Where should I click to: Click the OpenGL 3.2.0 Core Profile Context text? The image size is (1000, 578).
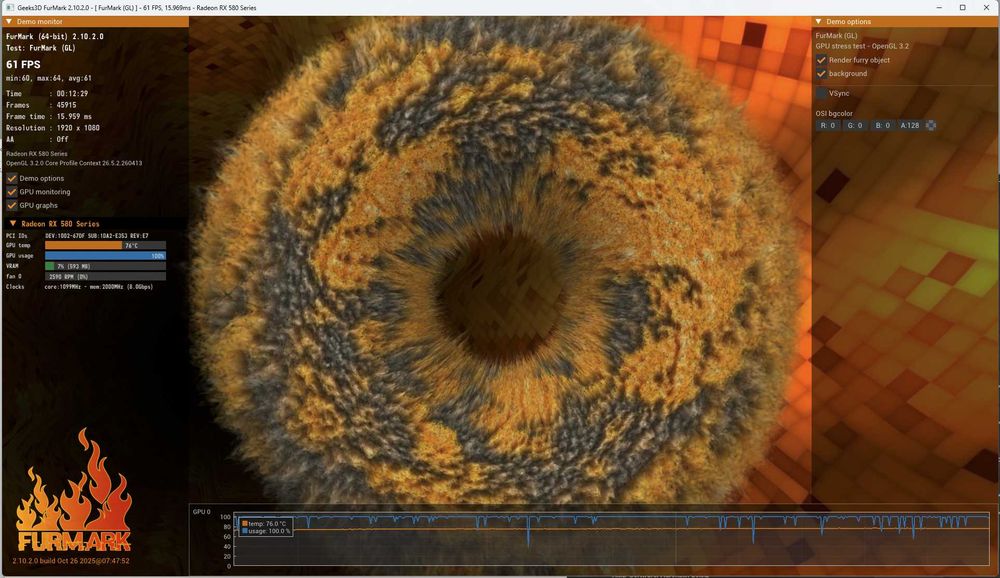click(x=74, y=163)
